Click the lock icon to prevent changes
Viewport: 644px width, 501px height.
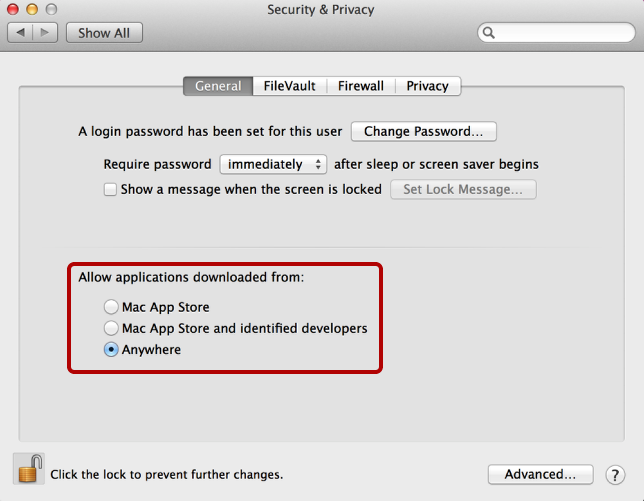[x=29, y=468]
